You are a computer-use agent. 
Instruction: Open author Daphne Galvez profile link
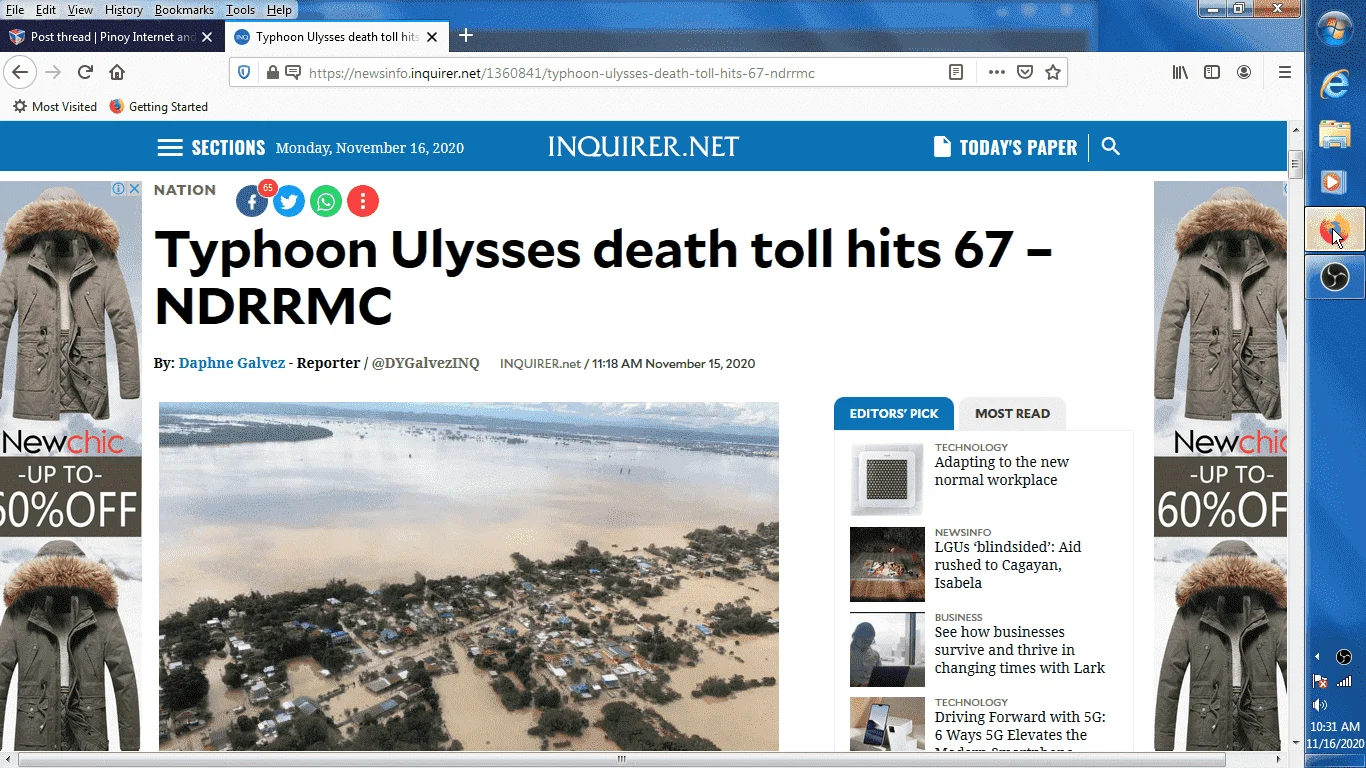pyautogui.click(x=231, y=363)
